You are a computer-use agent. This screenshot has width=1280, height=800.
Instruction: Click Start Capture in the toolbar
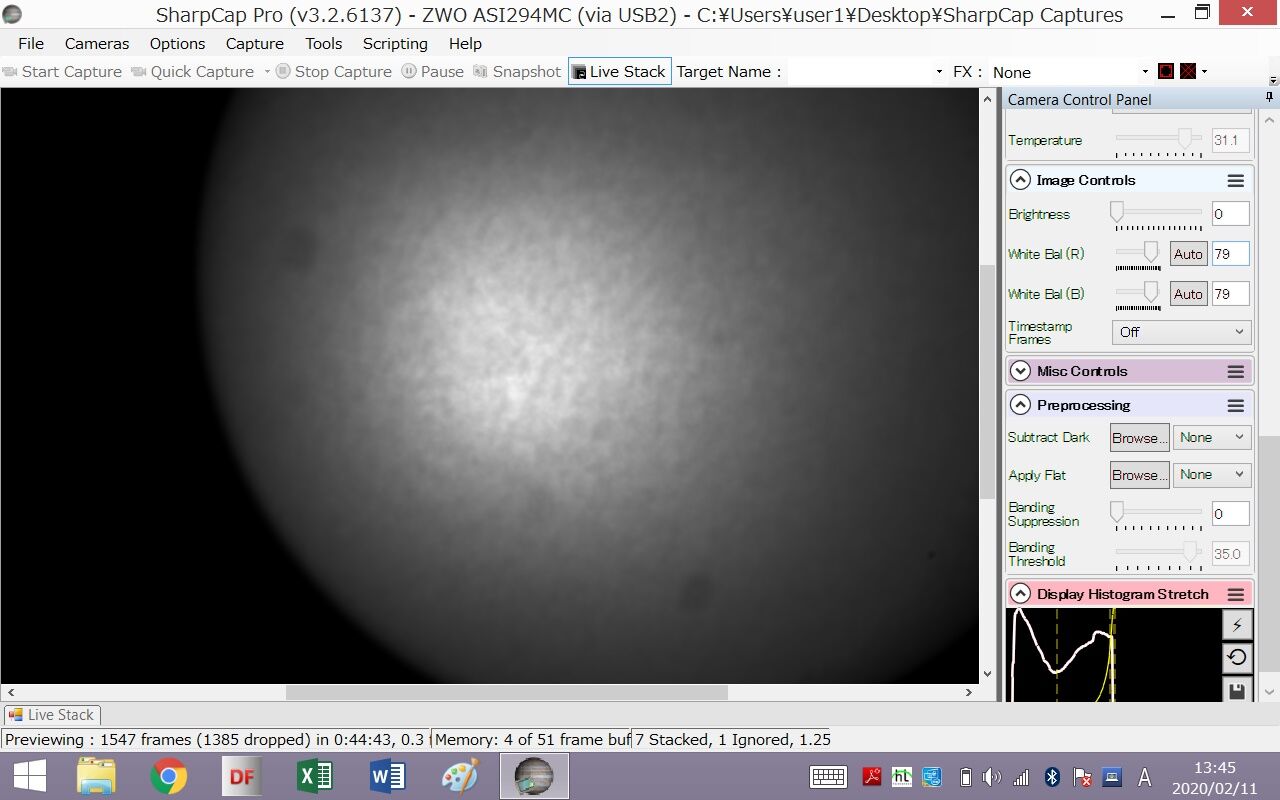[x=63, y=71]
